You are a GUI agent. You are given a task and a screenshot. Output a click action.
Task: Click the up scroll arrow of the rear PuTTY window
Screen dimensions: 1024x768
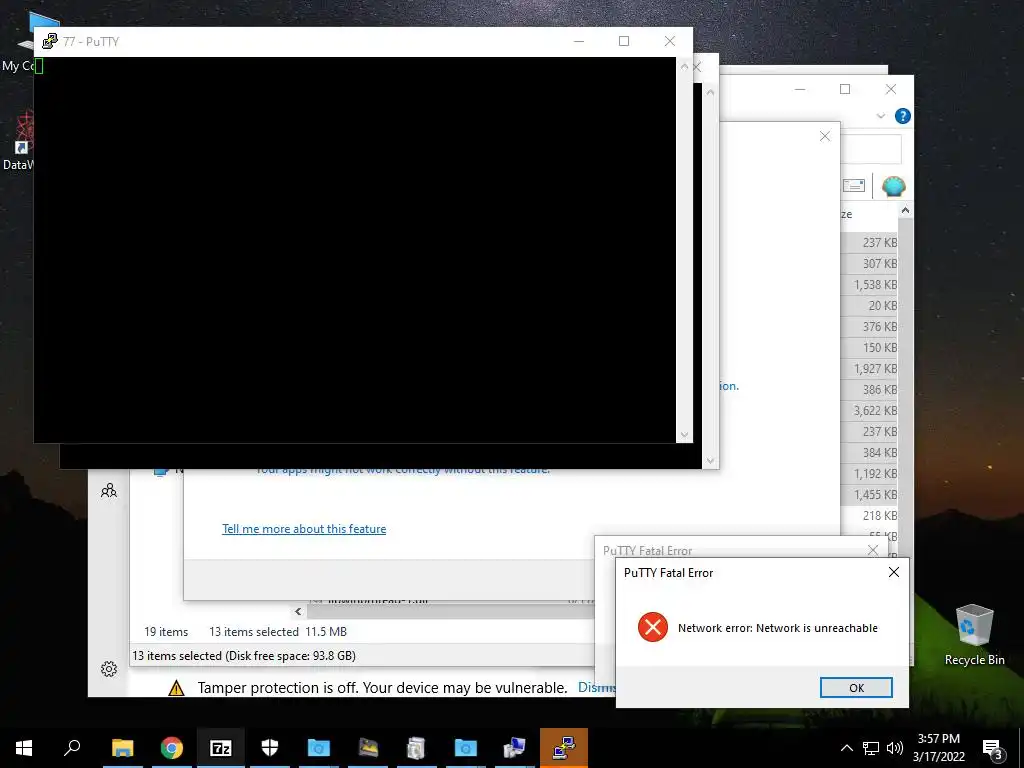tap(711, 92)
